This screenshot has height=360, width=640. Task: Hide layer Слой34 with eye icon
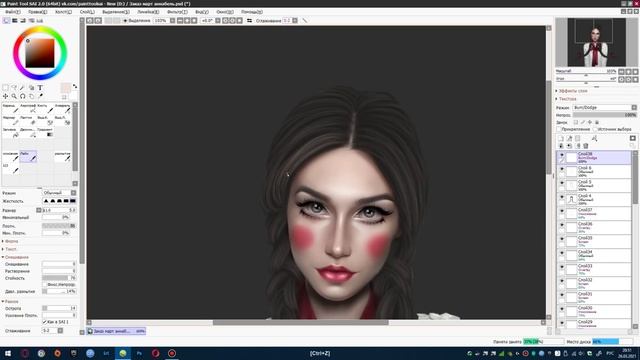pos(562,253)
